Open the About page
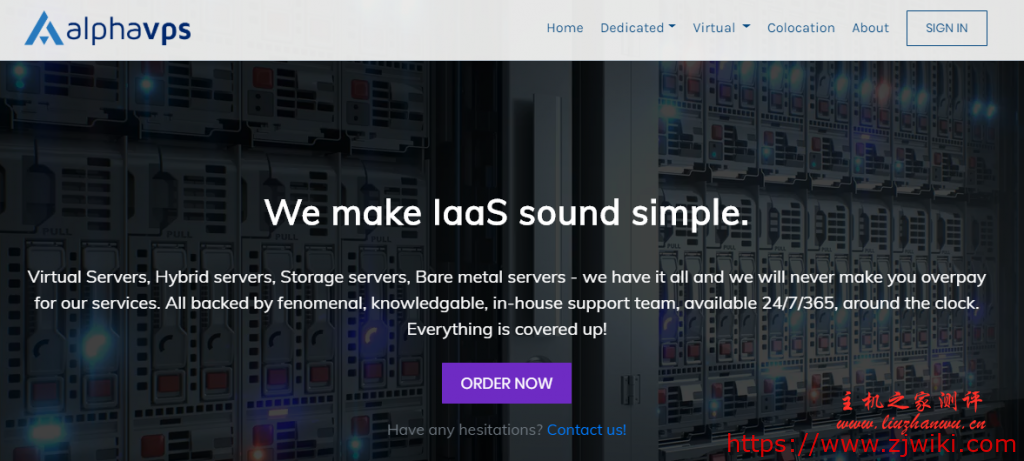Screen dimensions: 1024x461 tap(870, 28)
